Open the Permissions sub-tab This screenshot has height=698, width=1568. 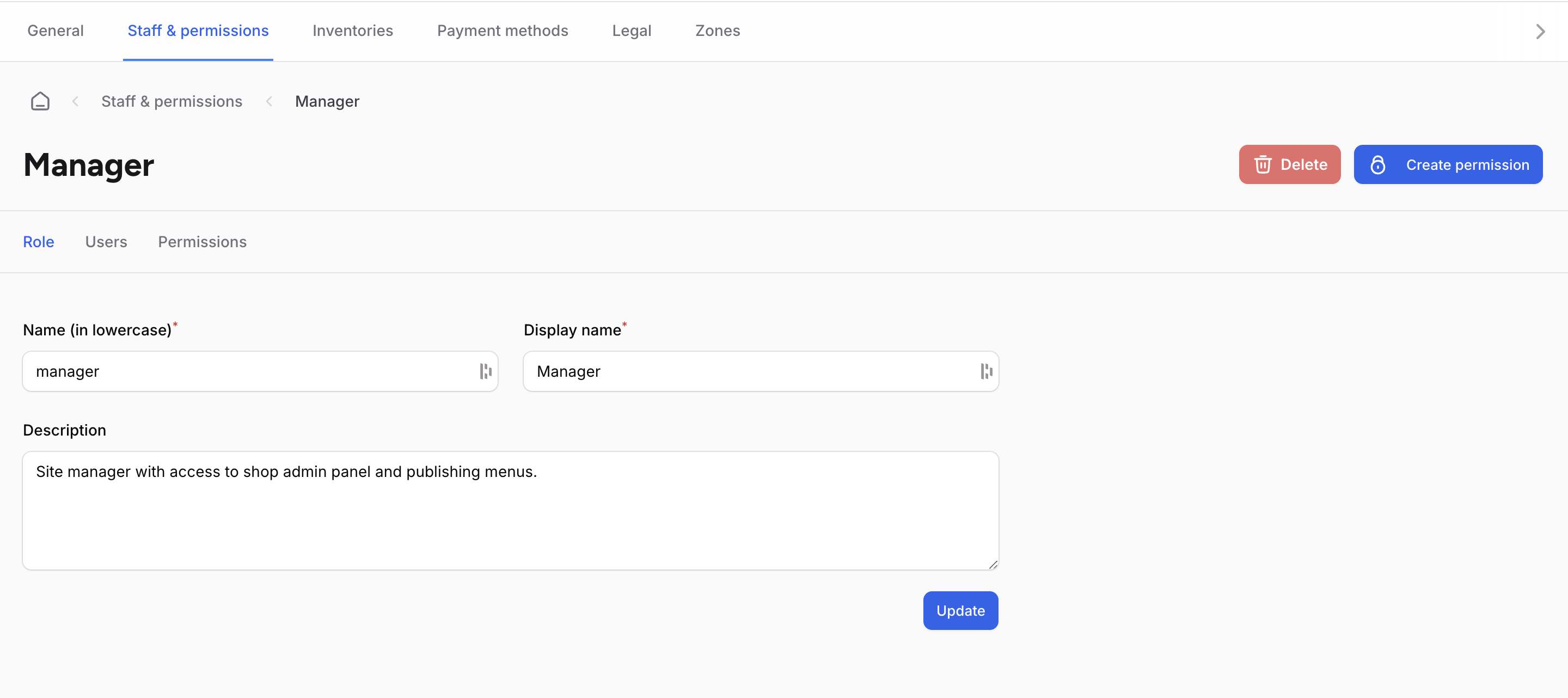tap(202, 242)
